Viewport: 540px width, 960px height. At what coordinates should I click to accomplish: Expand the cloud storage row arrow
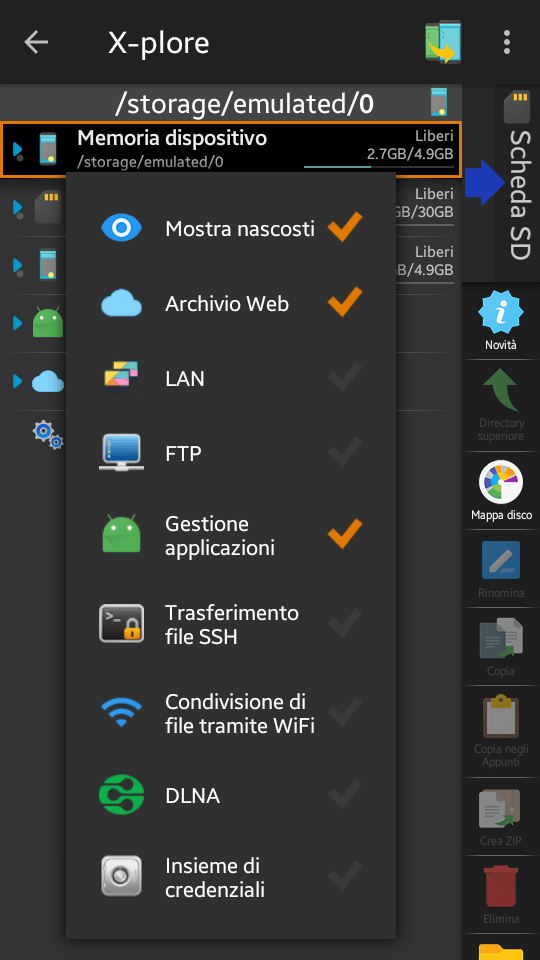click(x=17, y=381)
